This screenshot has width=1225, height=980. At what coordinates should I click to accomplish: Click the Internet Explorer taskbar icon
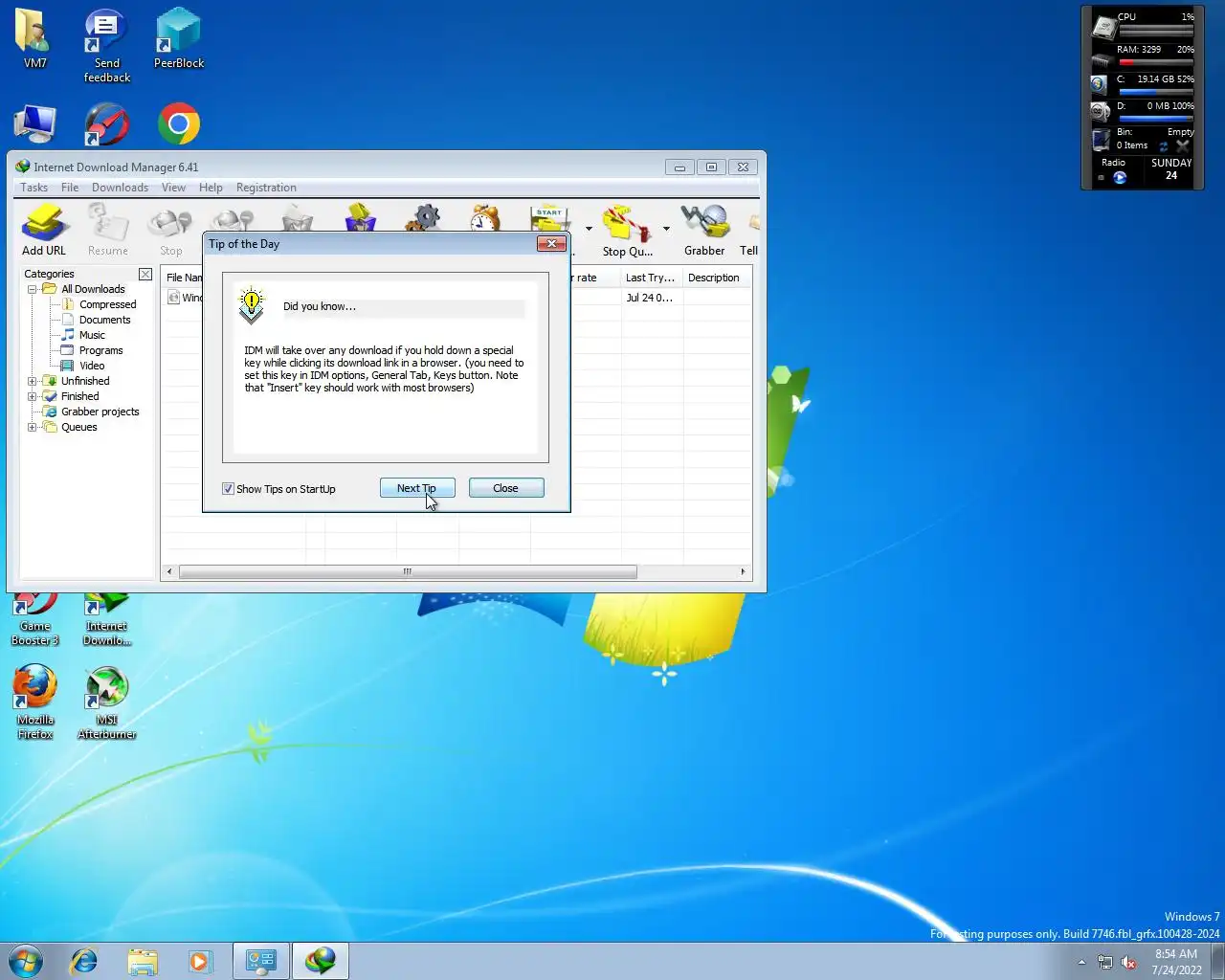coord(84,961)
